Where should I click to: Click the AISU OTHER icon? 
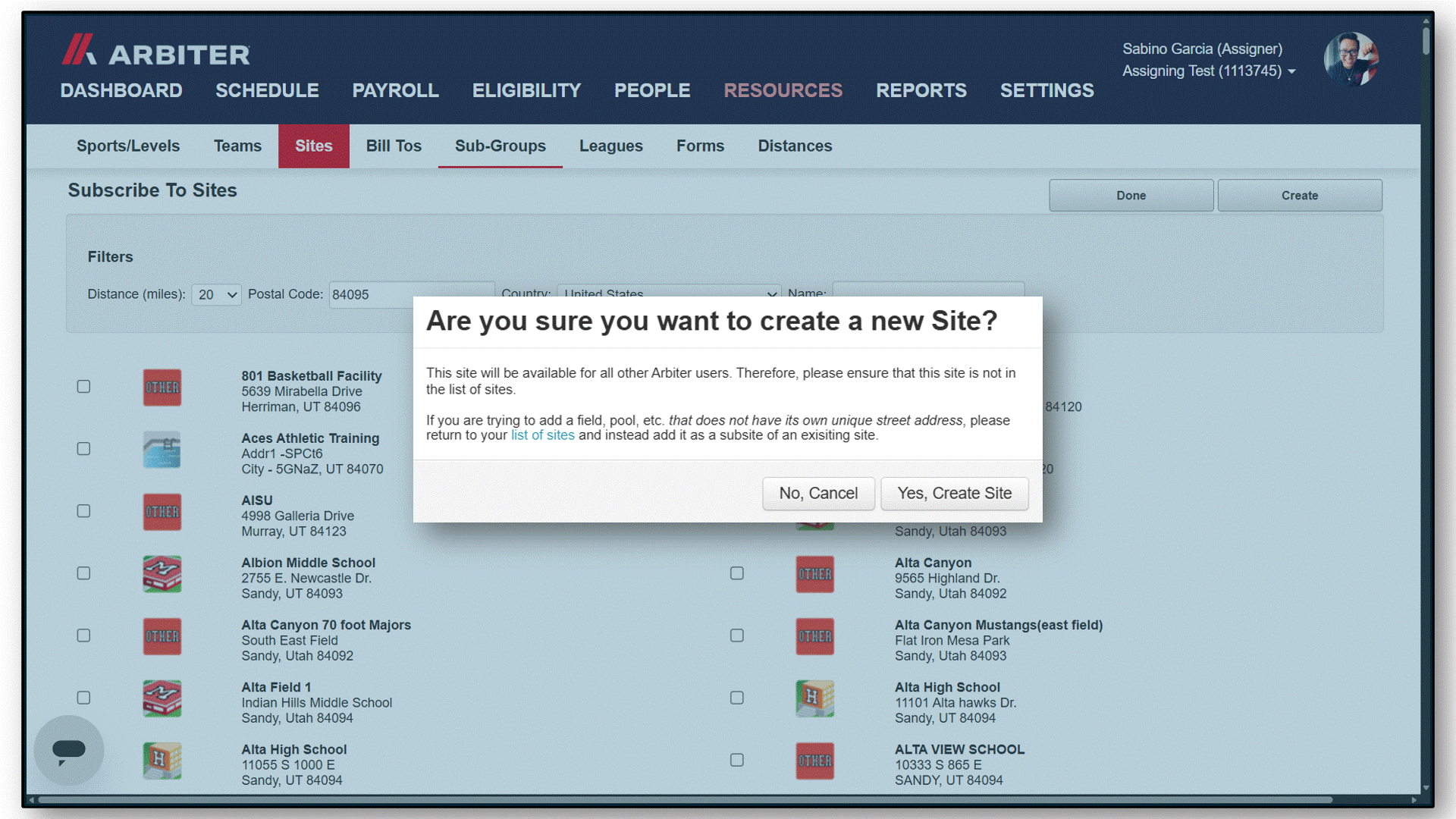162,512
